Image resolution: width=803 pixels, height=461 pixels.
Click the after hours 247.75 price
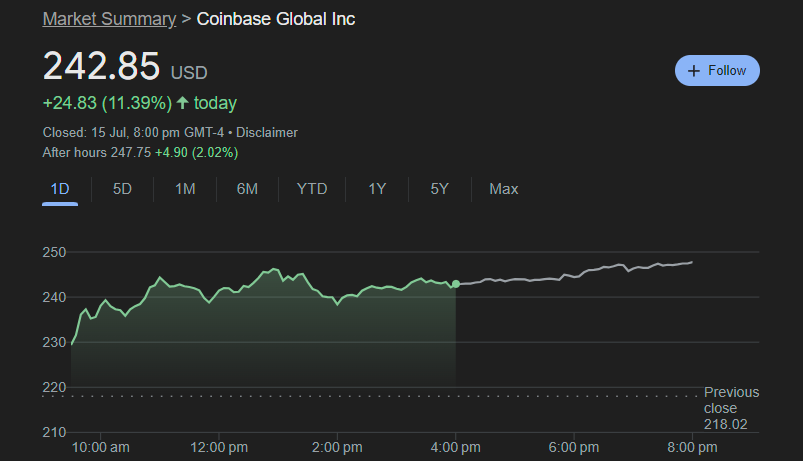coord(131,152)
